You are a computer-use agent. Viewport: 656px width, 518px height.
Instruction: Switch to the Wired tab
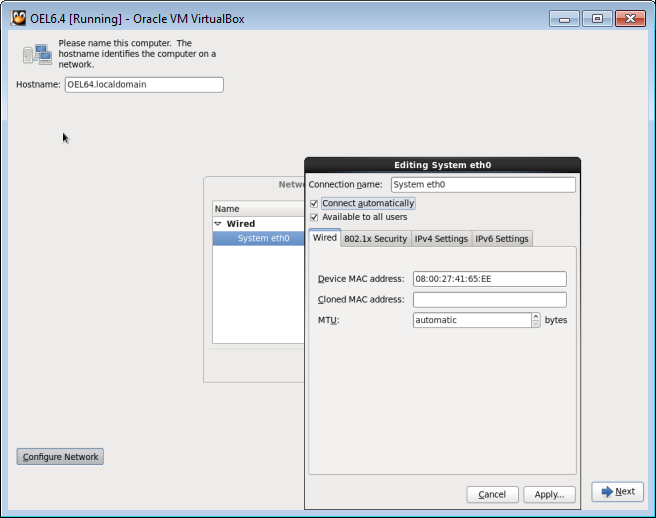[325, 238]
